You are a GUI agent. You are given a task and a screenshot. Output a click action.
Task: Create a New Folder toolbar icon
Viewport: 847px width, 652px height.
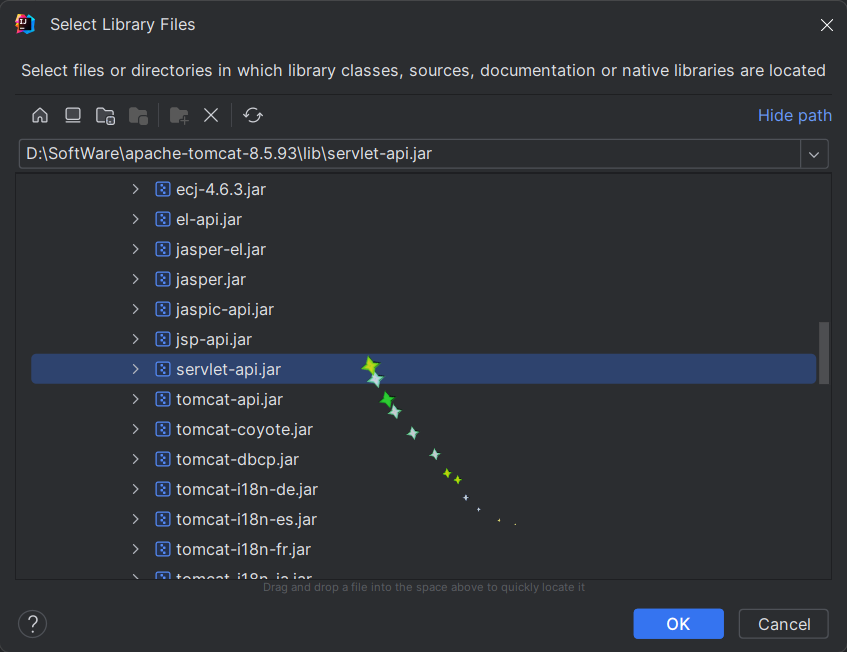tap(179, 116)
